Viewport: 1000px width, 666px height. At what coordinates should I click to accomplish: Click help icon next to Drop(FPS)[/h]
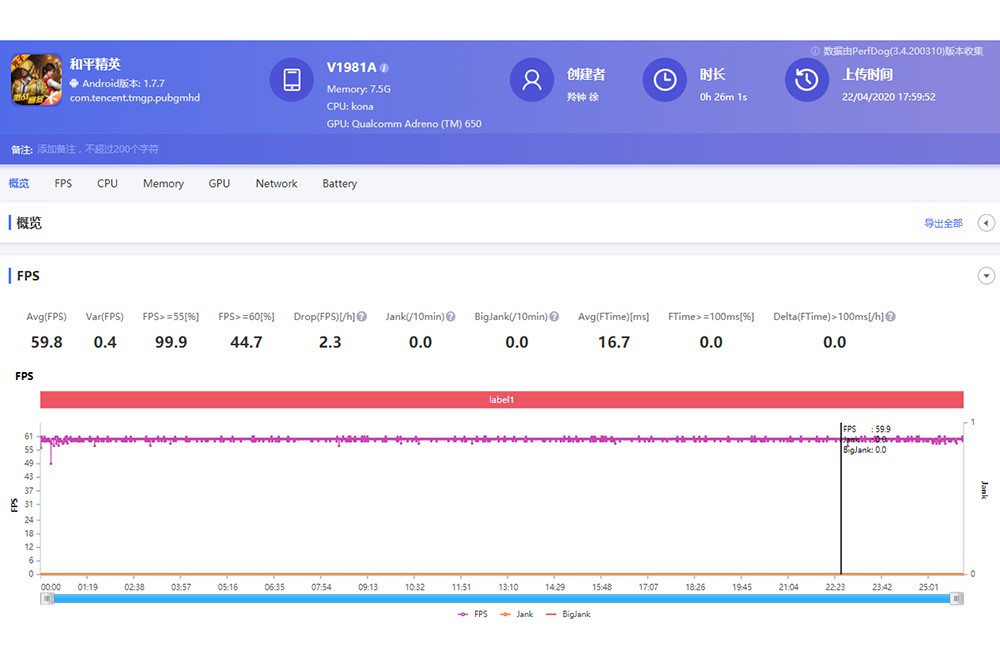362,316
